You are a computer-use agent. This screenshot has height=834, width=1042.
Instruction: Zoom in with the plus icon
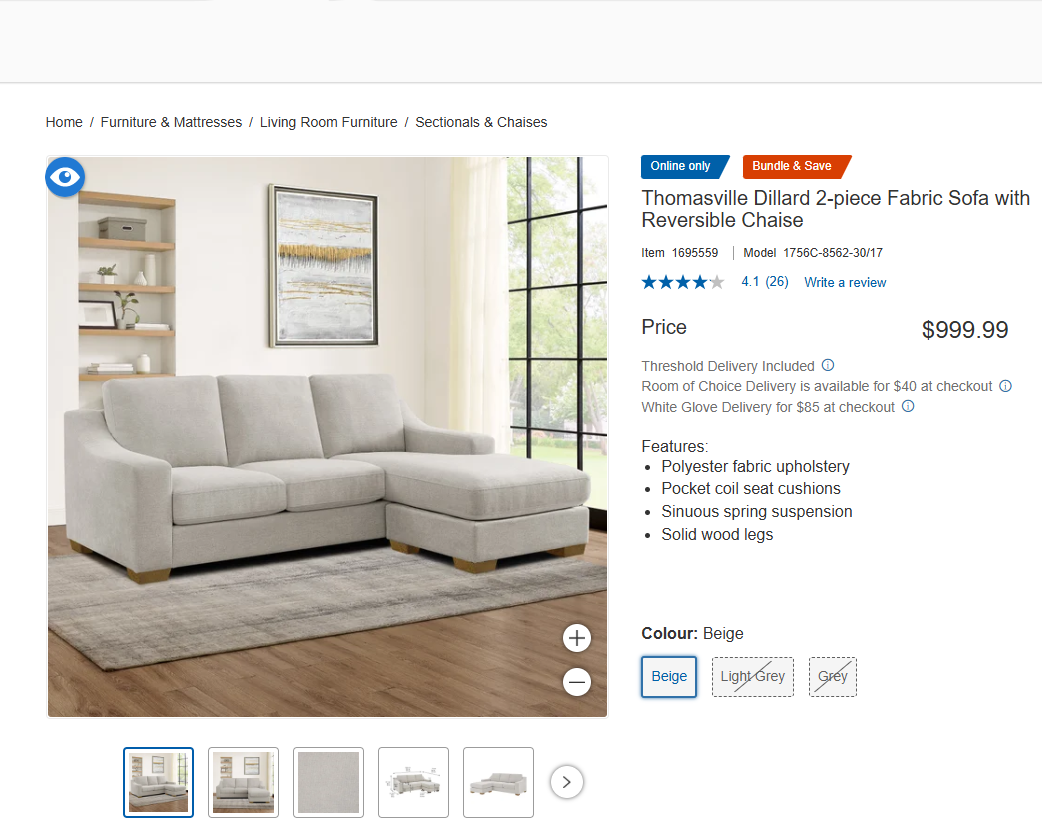577,638
